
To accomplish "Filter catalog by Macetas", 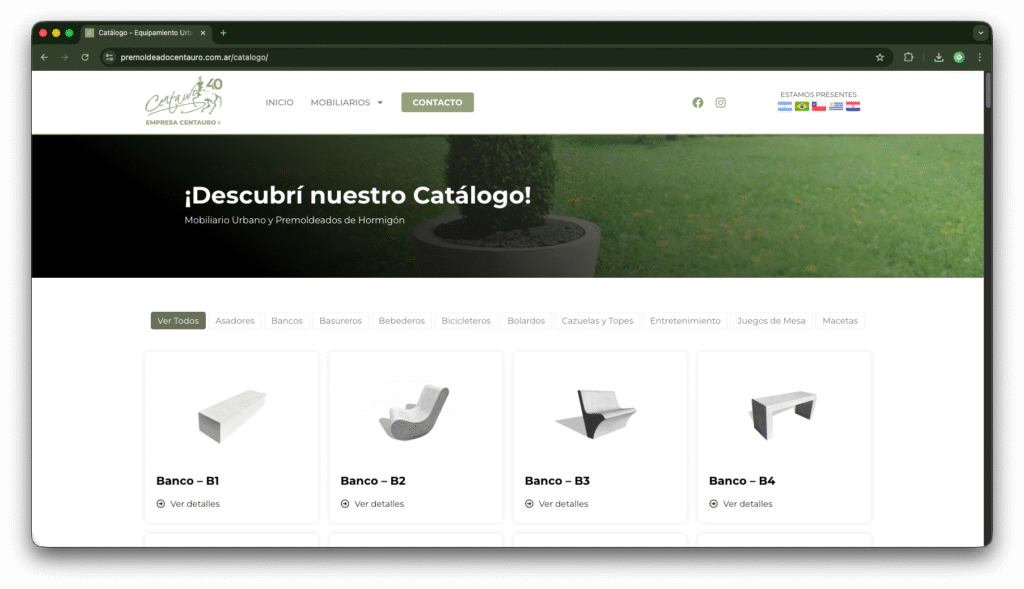I will [839, 321].
